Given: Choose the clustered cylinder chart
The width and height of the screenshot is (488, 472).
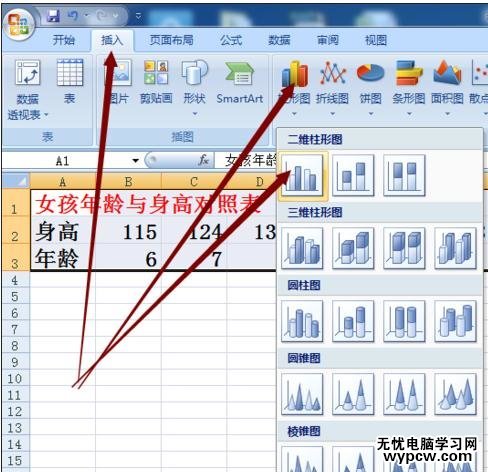Looking at the screenshot, I should 302,321.
